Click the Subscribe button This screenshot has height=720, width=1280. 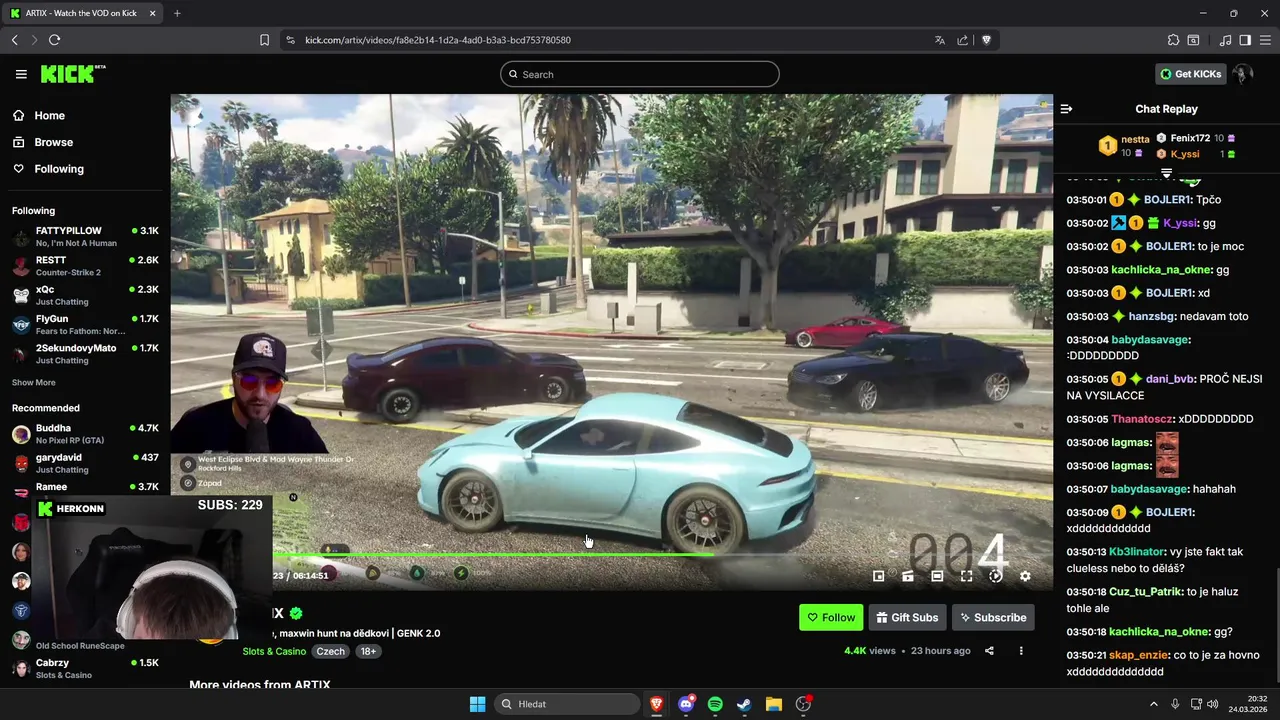[993, 618]
